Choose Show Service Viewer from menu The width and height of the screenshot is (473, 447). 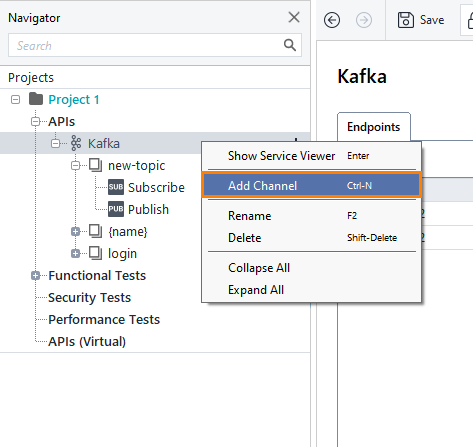pyautogui.click(x=311, y=156)
